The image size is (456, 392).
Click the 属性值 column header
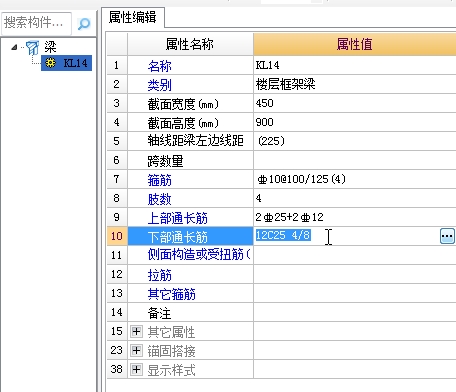[355, 44]
